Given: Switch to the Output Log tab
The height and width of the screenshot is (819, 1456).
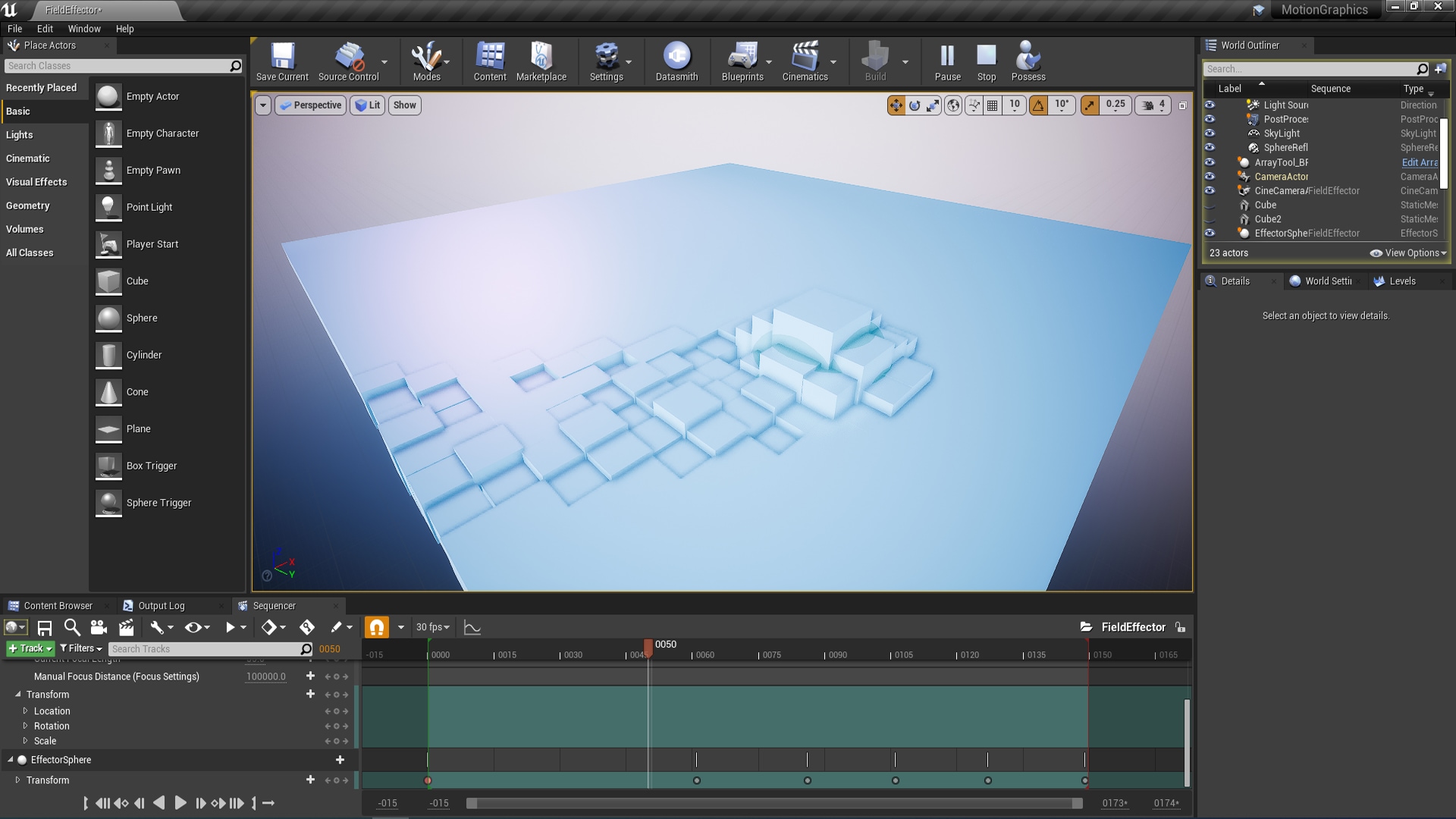Looking at the screenshot, I should coord(162,605).
